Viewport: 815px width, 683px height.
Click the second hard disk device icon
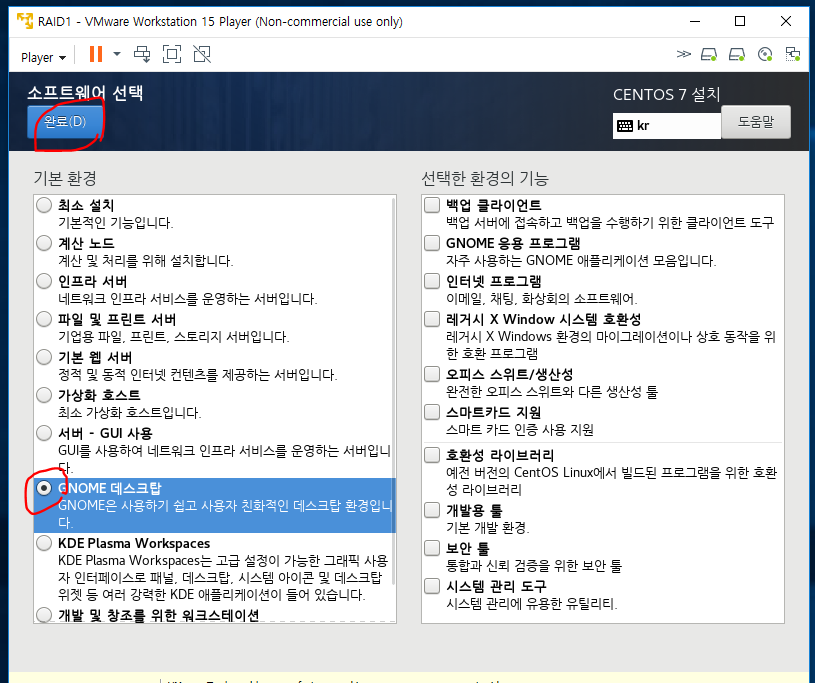[737, 55]
